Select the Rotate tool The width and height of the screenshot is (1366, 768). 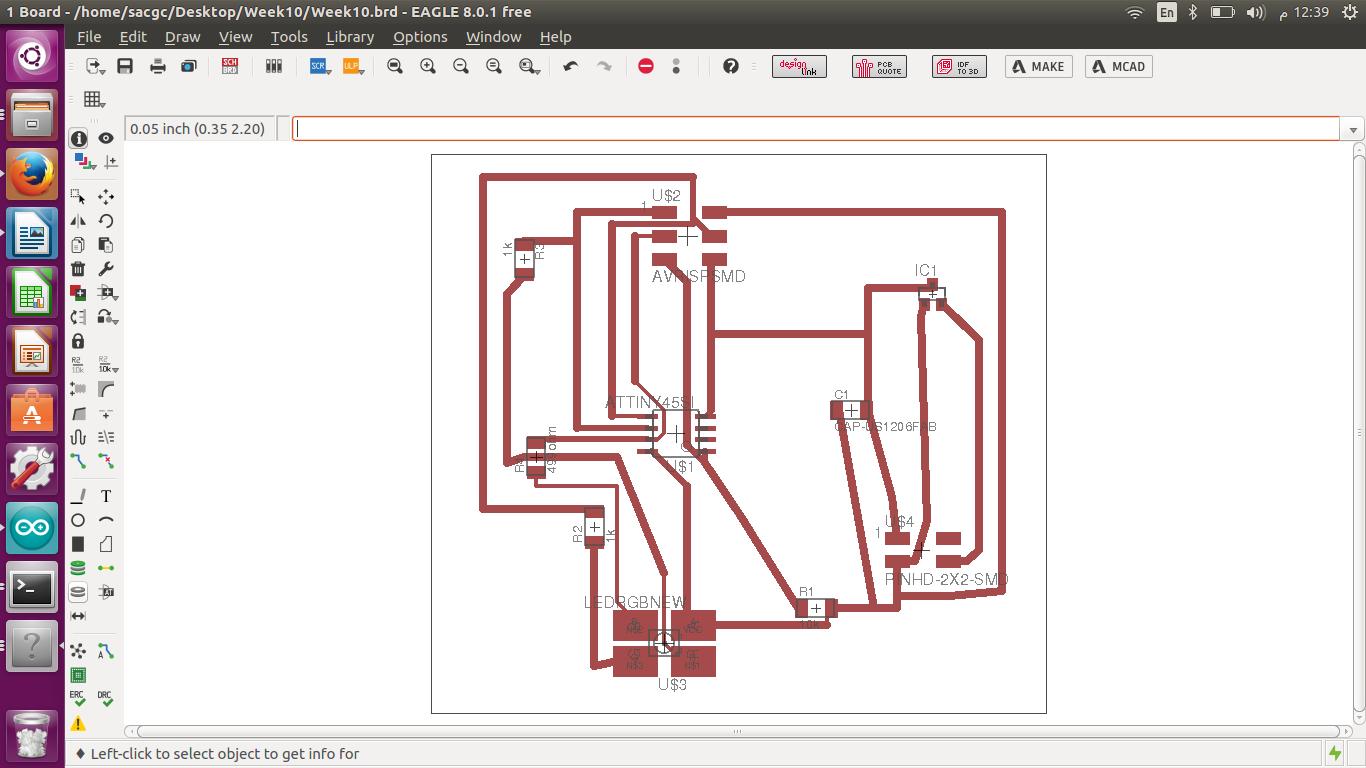click(106, 221)
